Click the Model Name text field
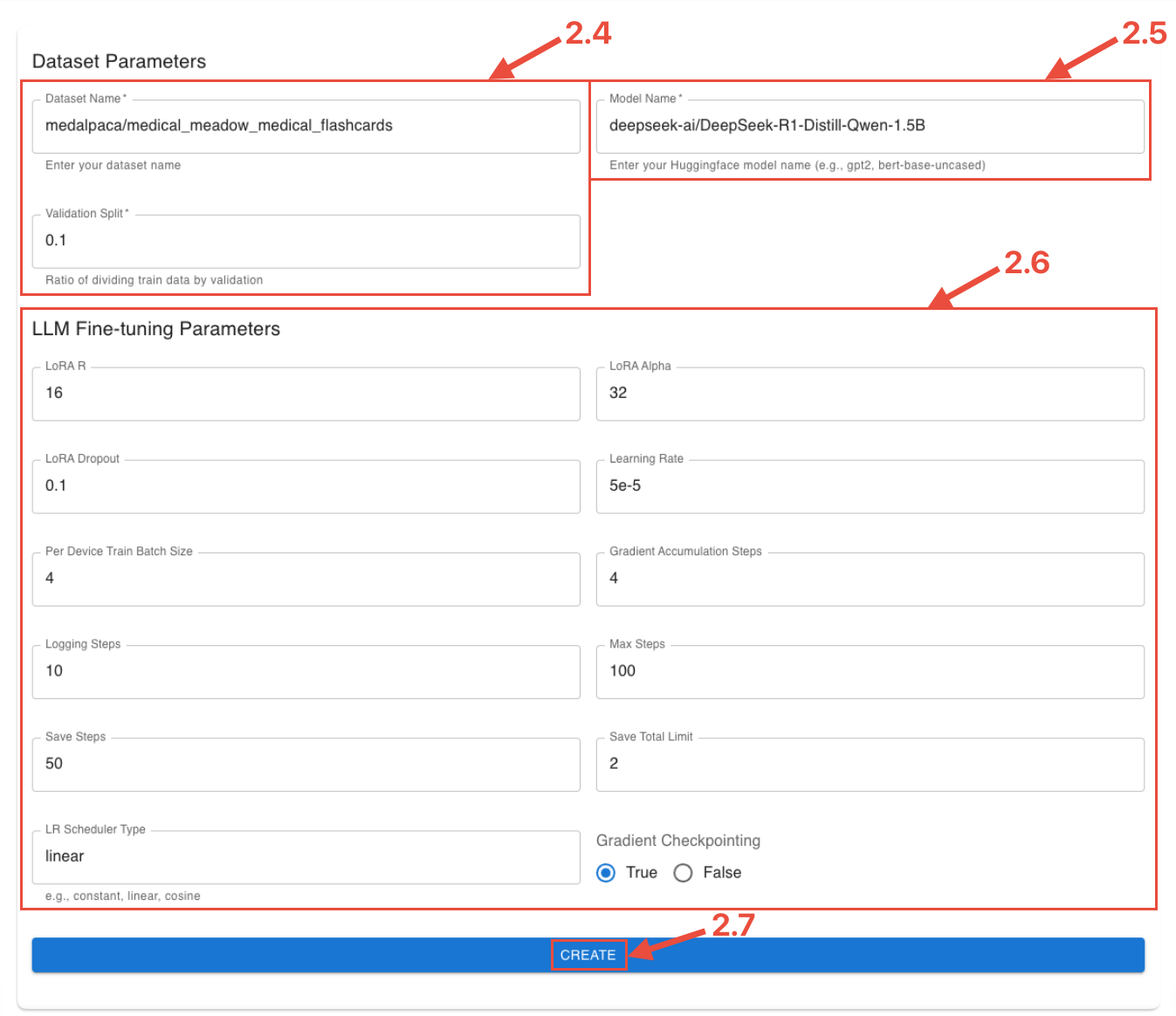 (869, 126)
